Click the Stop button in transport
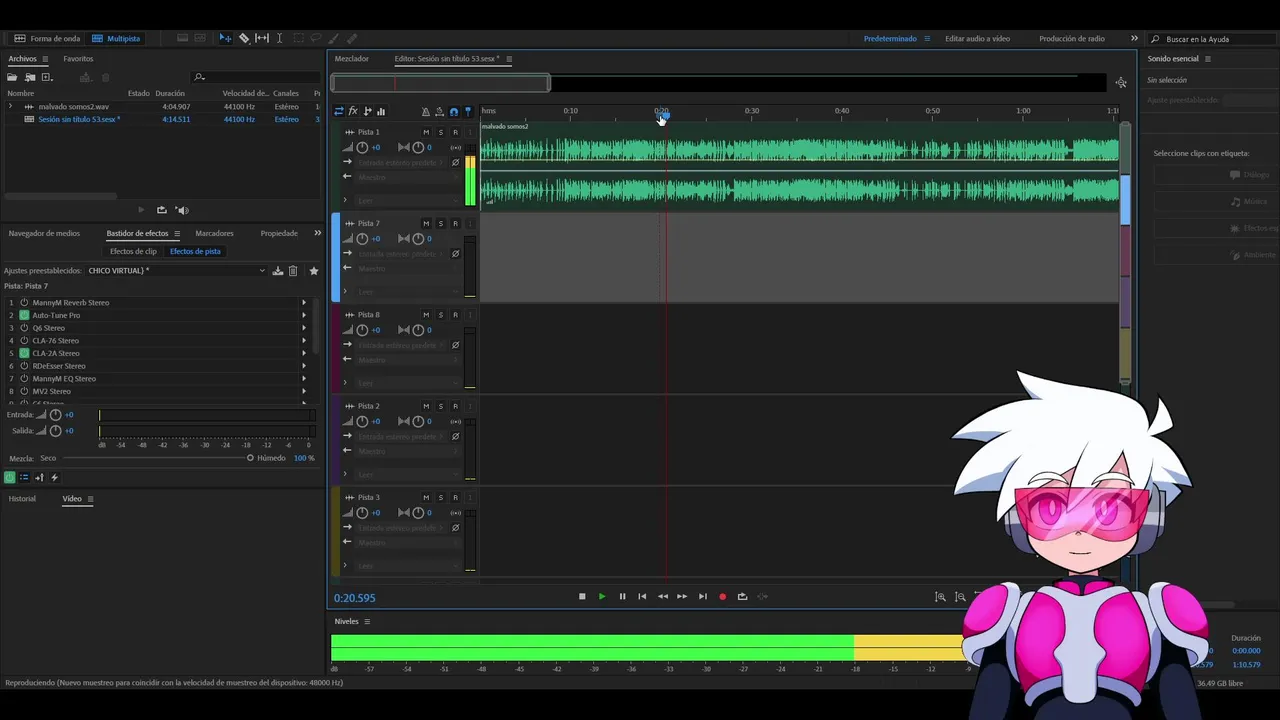The image size is (1280, 720). (x=582, y=597)
